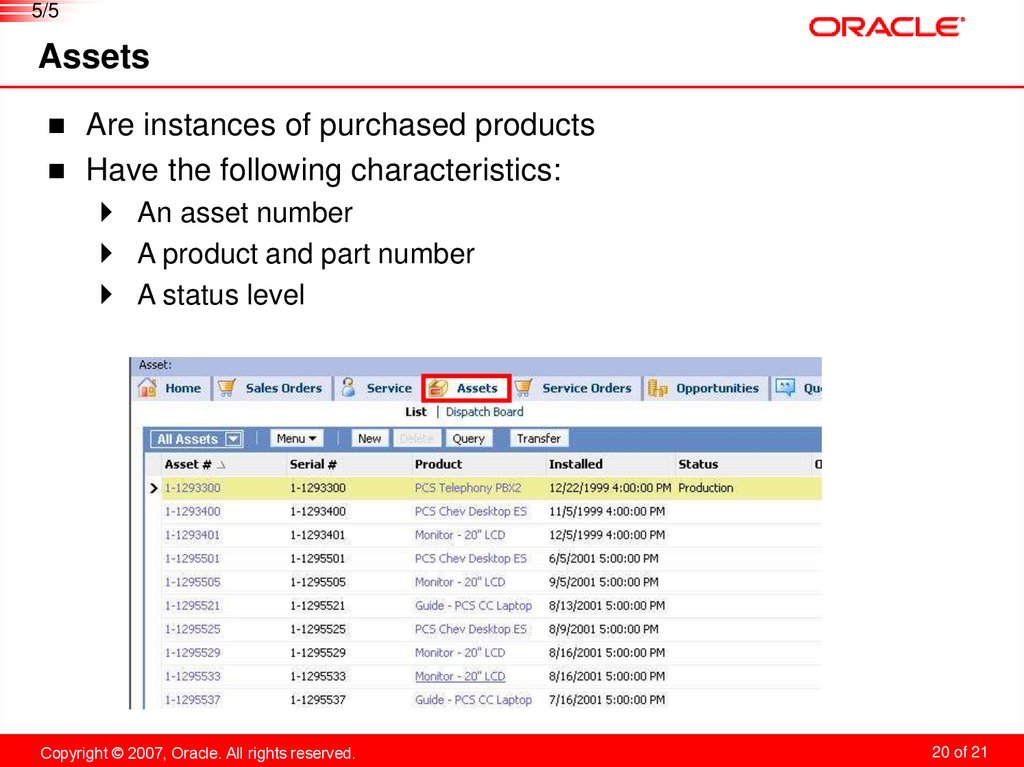The width and height of the screenshot is (1024, 767).
Task: Click the Service person icon
Action: [349, 387]
